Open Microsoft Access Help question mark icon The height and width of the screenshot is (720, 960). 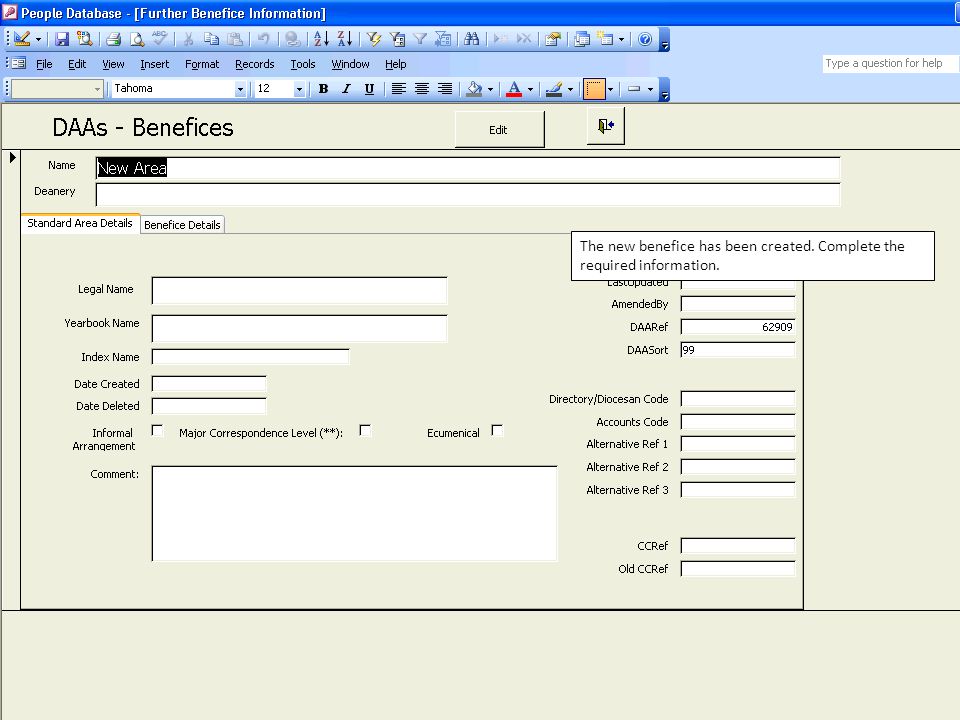[645, 39]
